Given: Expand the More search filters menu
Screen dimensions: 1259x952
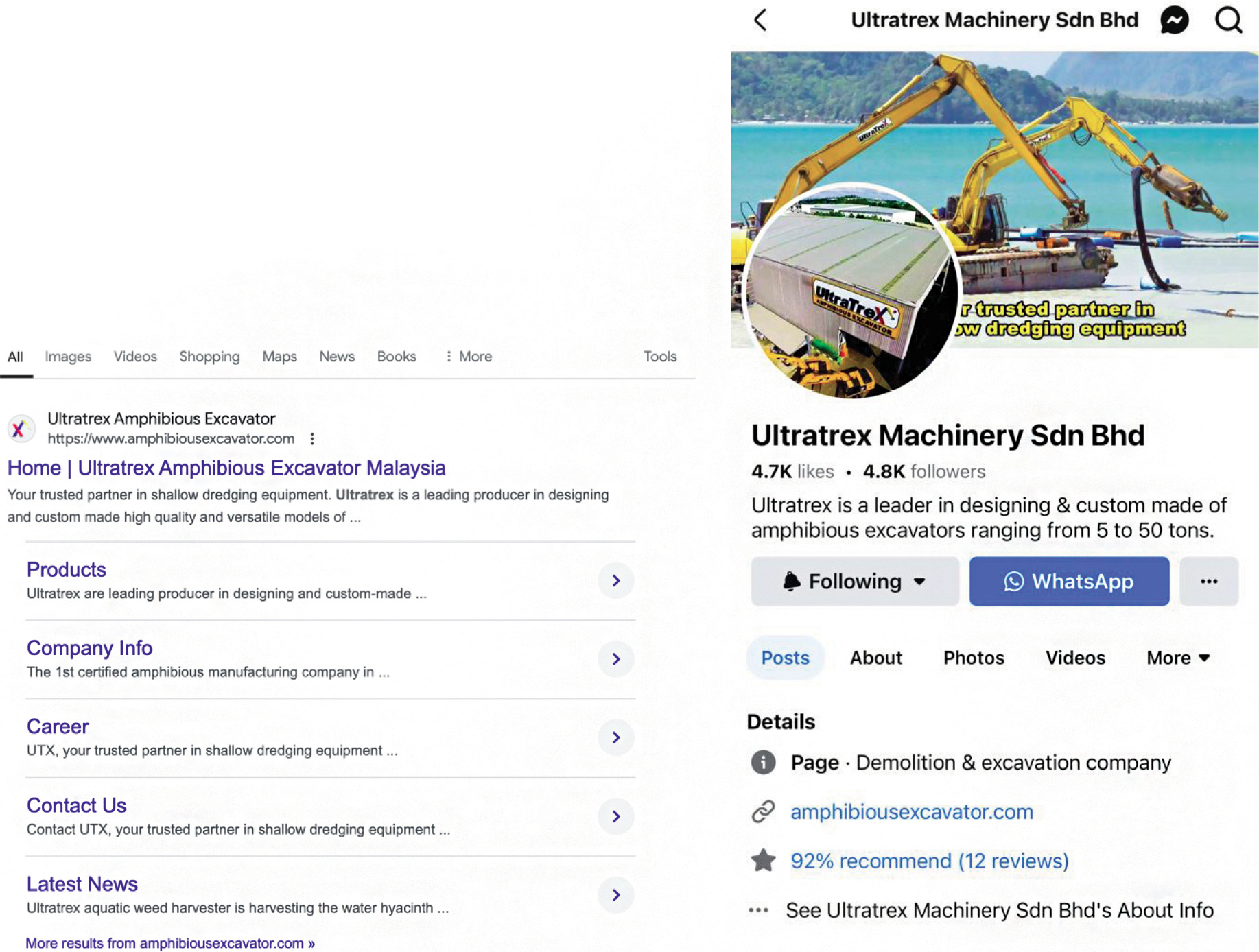Looking at the screenshot, I should click(x=469, y=357).
